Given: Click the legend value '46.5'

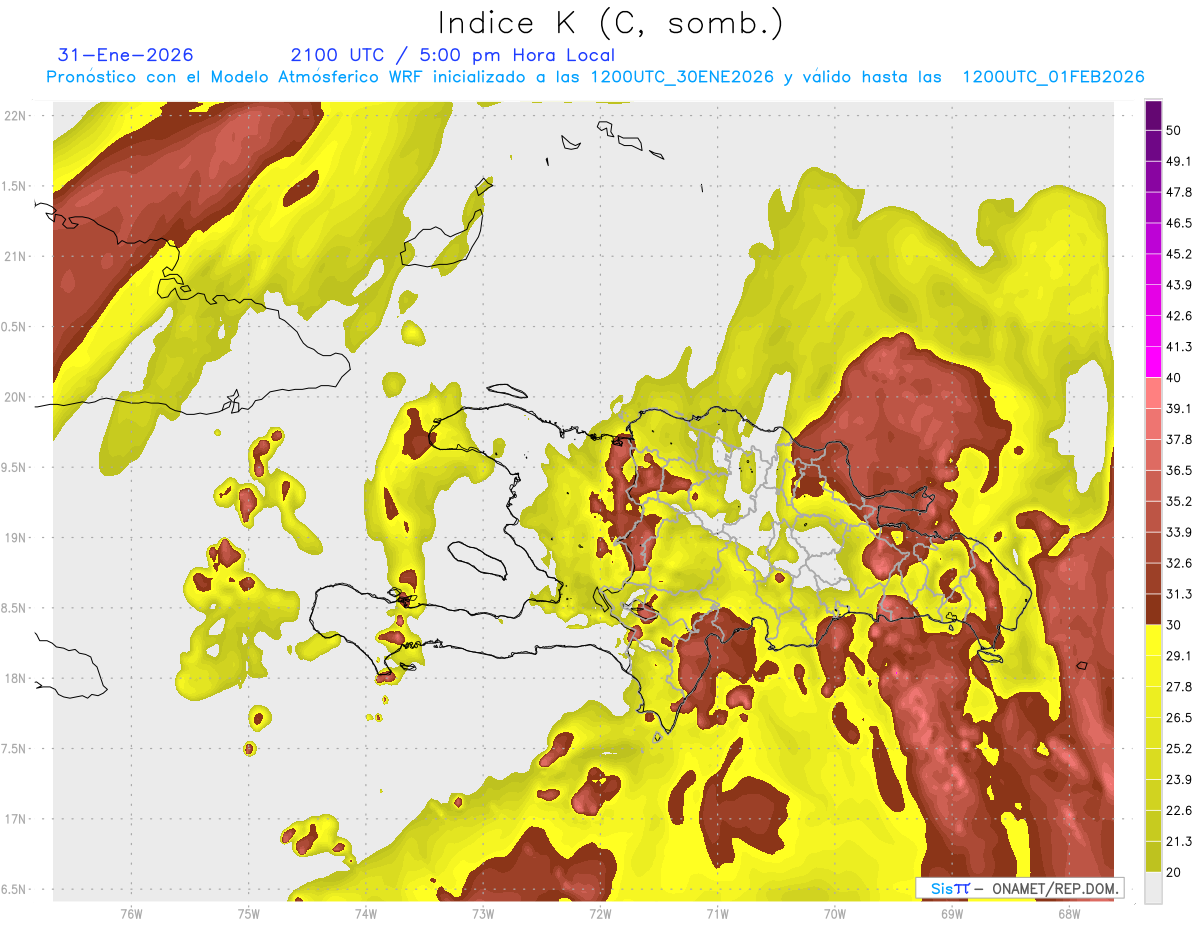Looking at the screenshot, I should (1179, 223).
